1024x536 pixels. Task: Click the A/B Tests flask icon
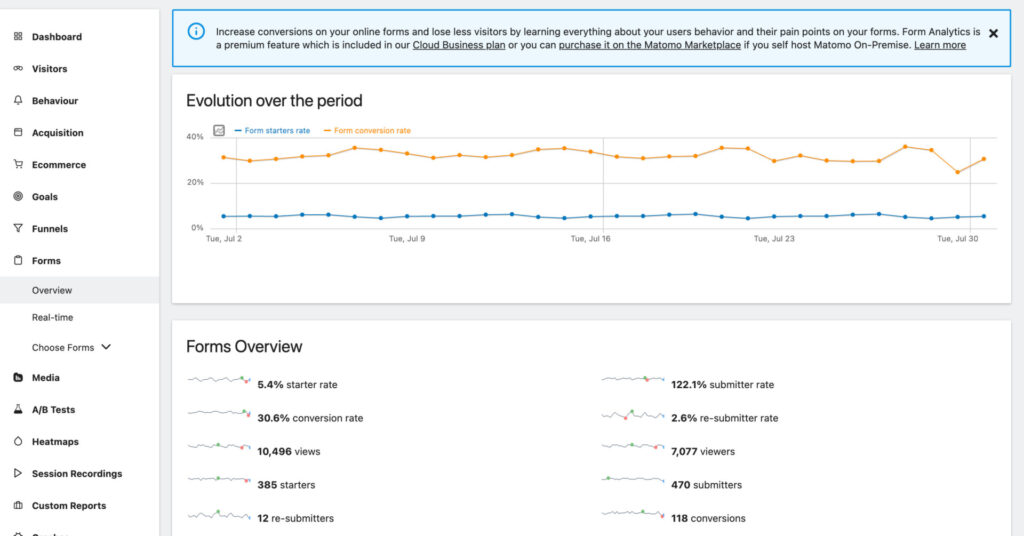(x=18, y=410)
